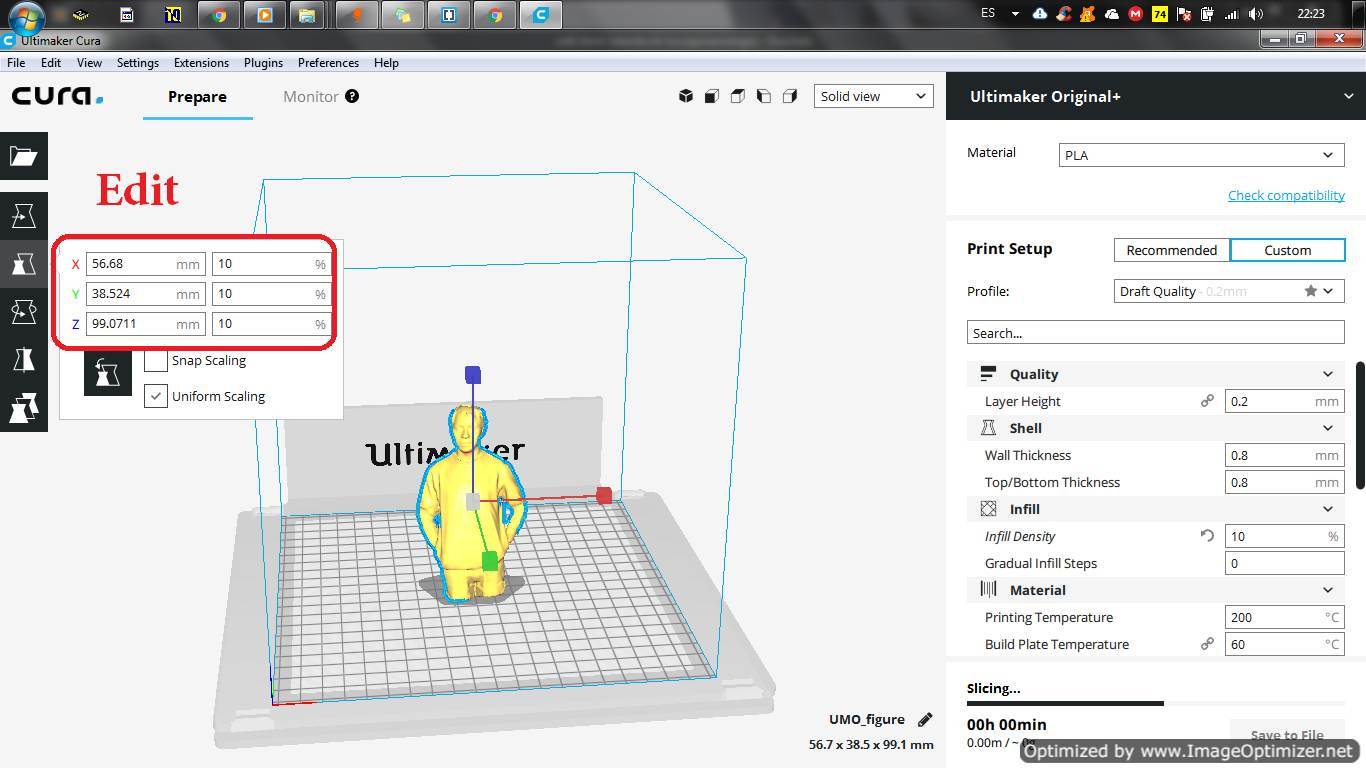Switch camera to top view icon
This screenshot has width=1366, height=768.
click(738, 96)
